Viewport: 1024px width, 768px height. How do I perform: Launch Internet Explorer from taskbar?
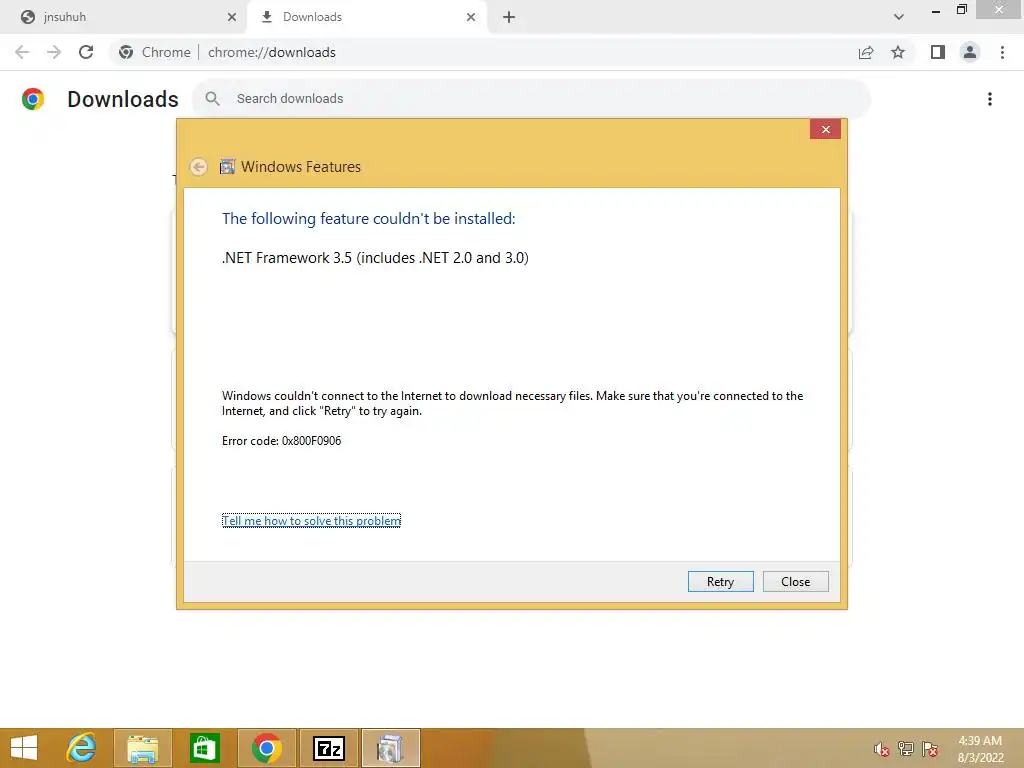coord(81,748)
